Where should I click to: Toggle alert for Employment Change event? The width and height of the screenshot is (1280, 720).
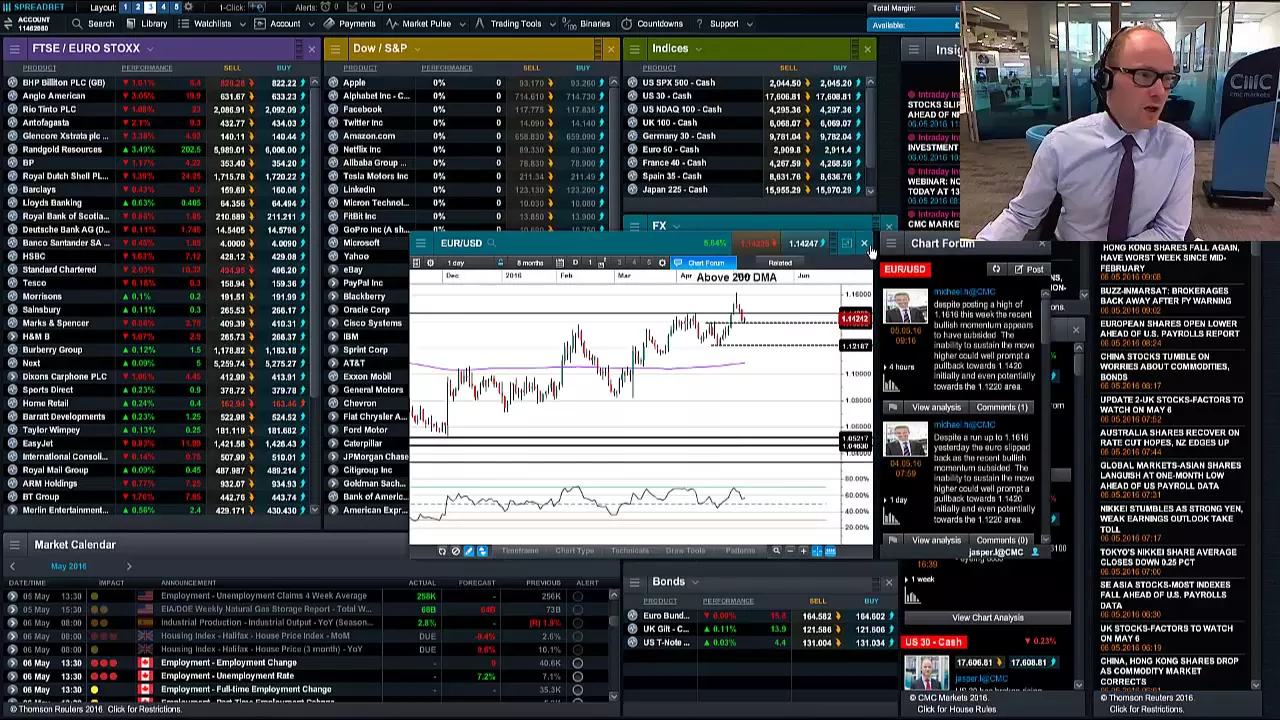[577, 663]
